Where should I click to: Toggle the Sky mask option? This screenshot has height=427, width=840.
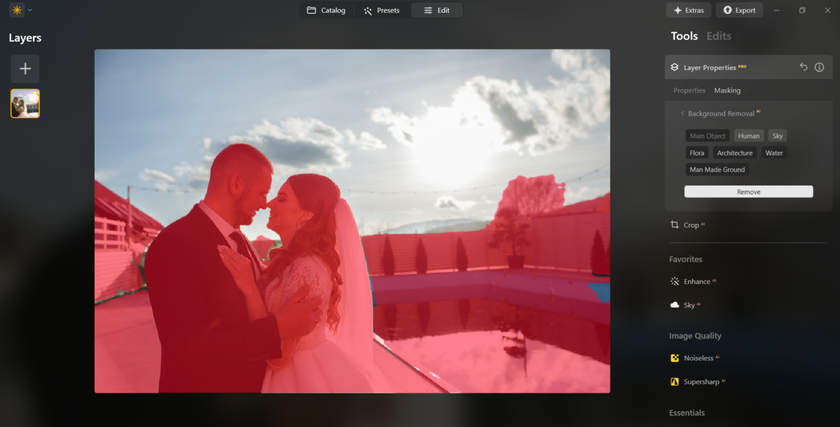(x=777, y=136)
